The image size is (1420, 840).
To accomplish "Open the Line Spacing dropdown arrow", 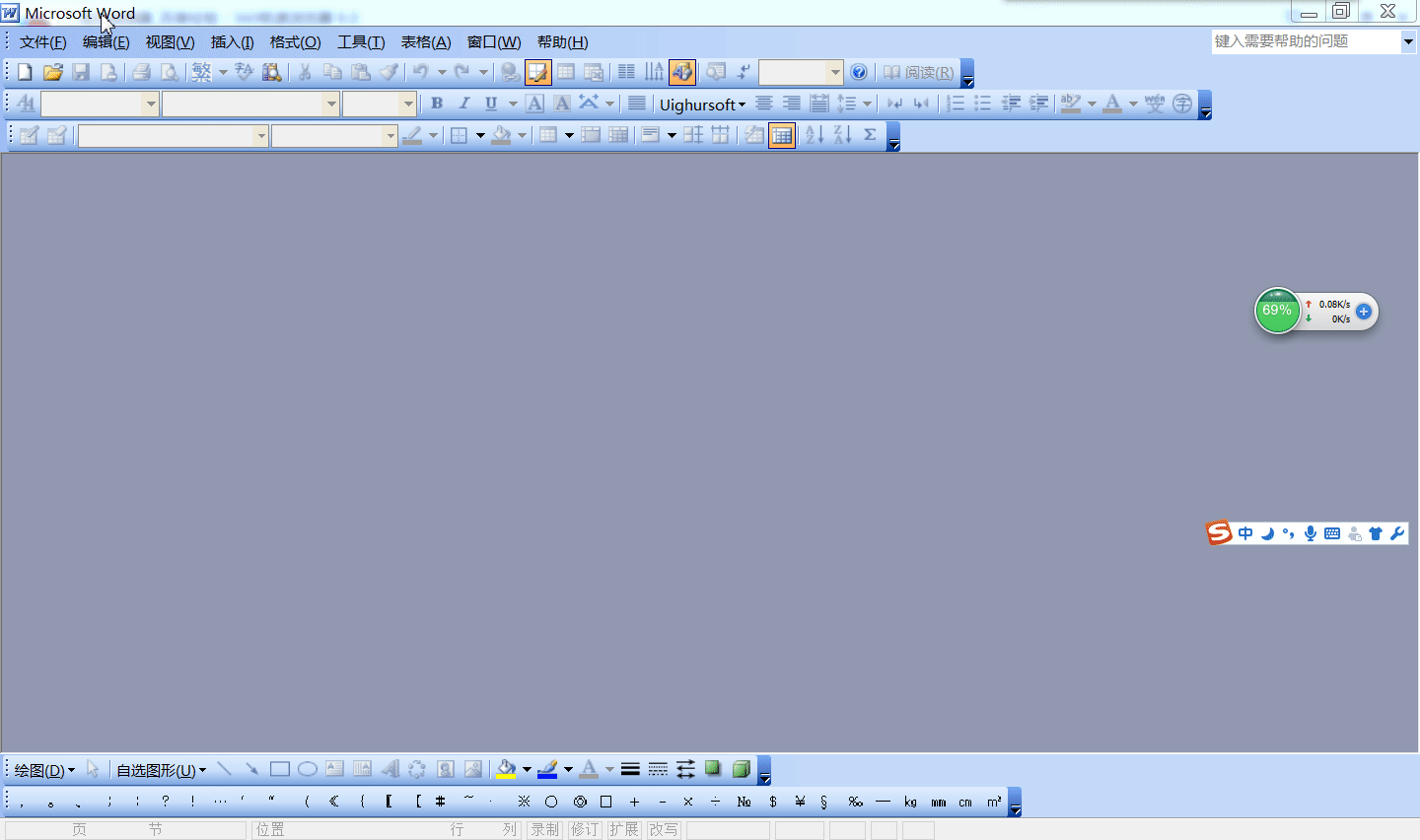I will (x=867, y=104).
